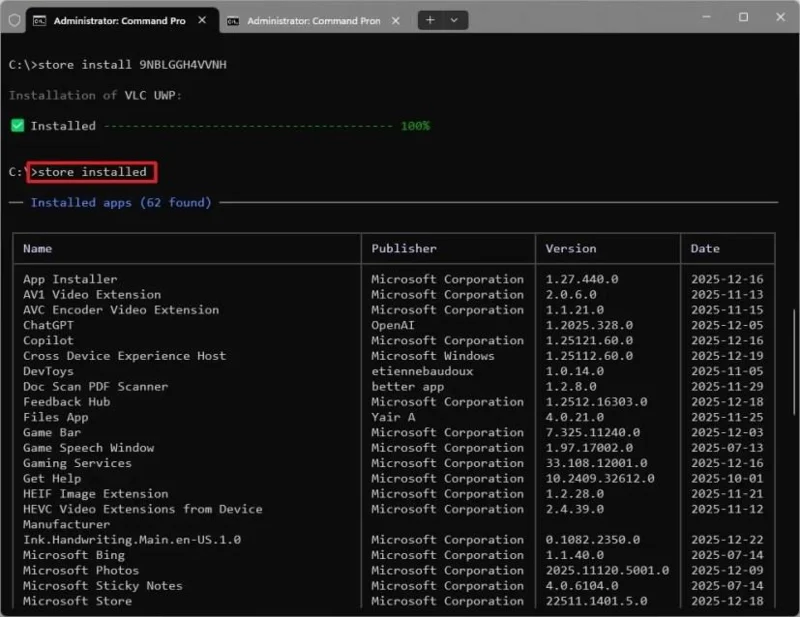Open a new tab with the plus button
800x617 pixels.
pyautogui.click(x=430, y=20)
